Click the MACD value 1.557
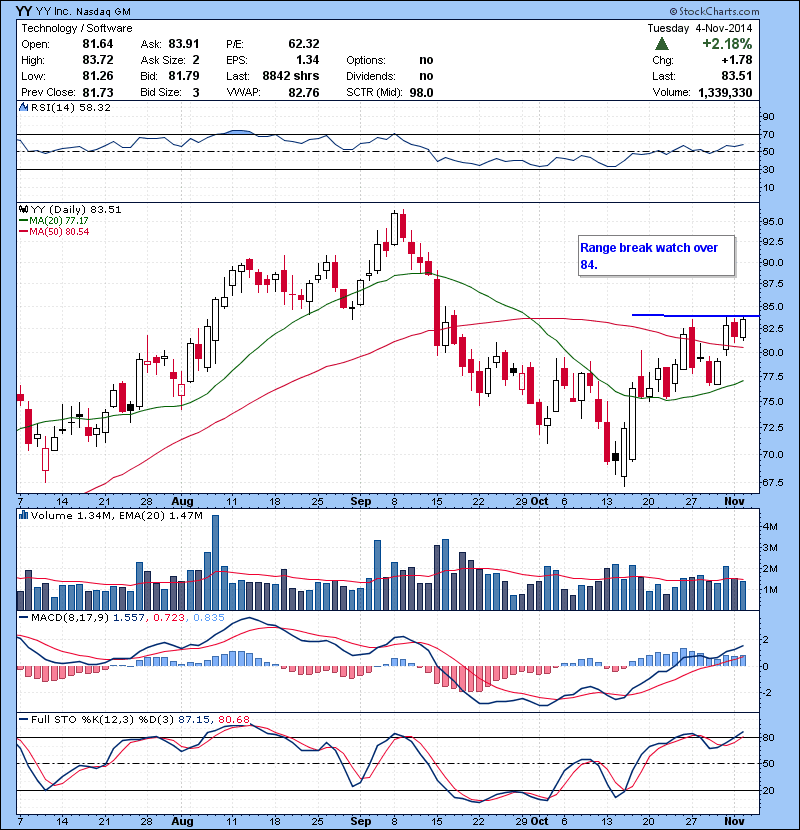This screenshot has height=830, width=800. click(x=129, y=618)
